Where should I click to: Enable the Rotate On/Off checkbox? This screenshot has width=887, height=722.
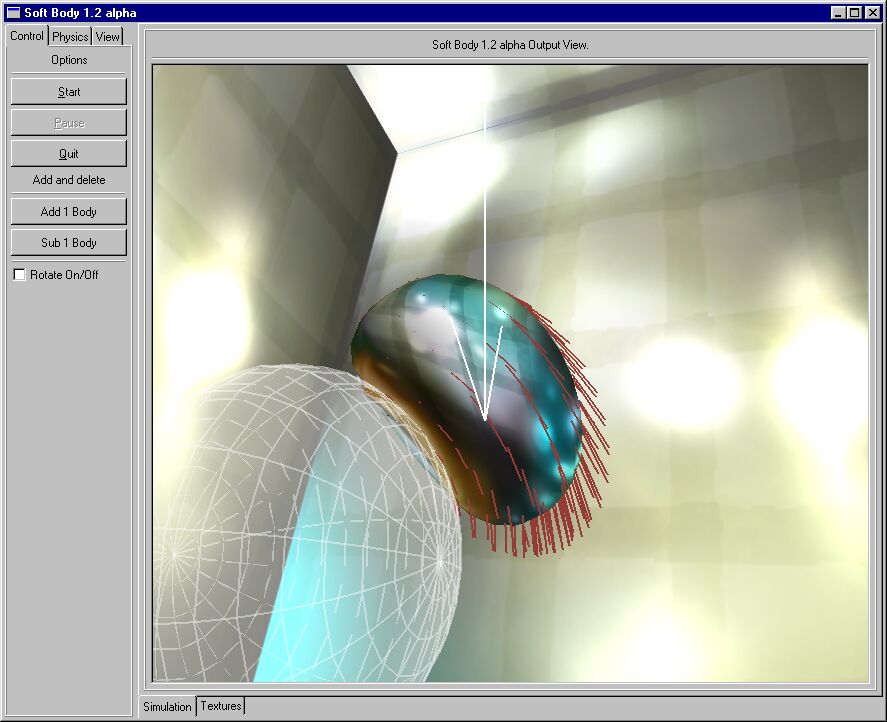[x=20, y=274]
